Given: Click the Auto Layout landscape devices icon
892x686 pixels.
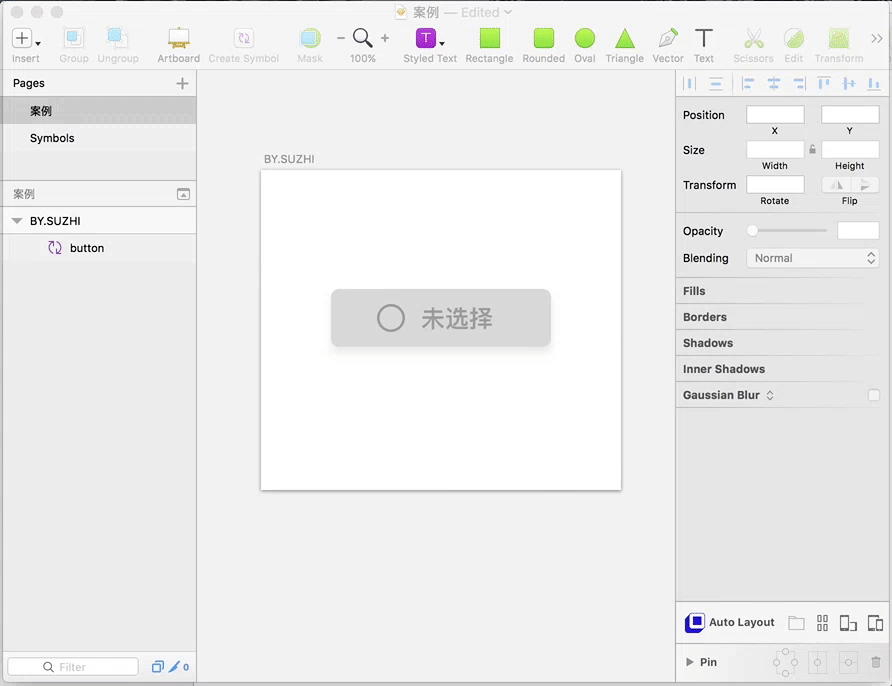Looking at the screenshot, I should [x=876, y=623].
